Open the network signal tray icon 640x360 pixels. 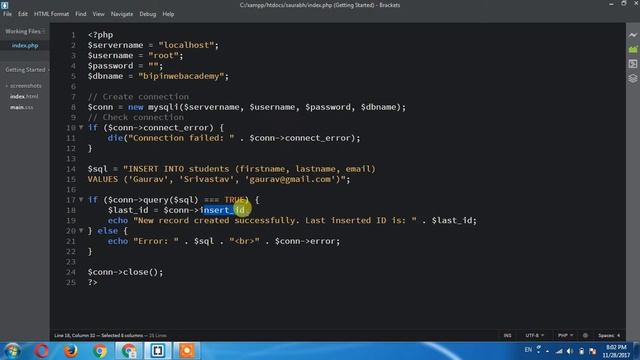[x=559, y=351]
